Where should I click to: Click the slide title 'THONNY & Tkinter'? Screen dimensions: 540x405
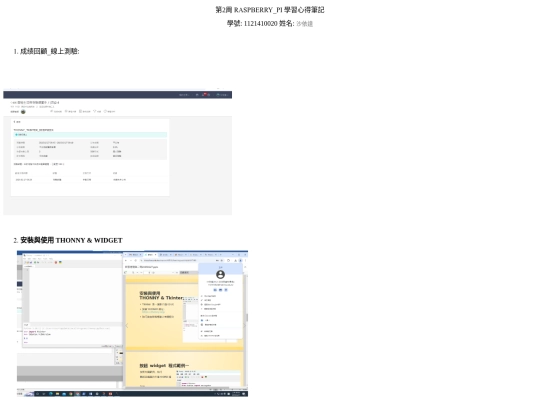(x=162, y=298)
